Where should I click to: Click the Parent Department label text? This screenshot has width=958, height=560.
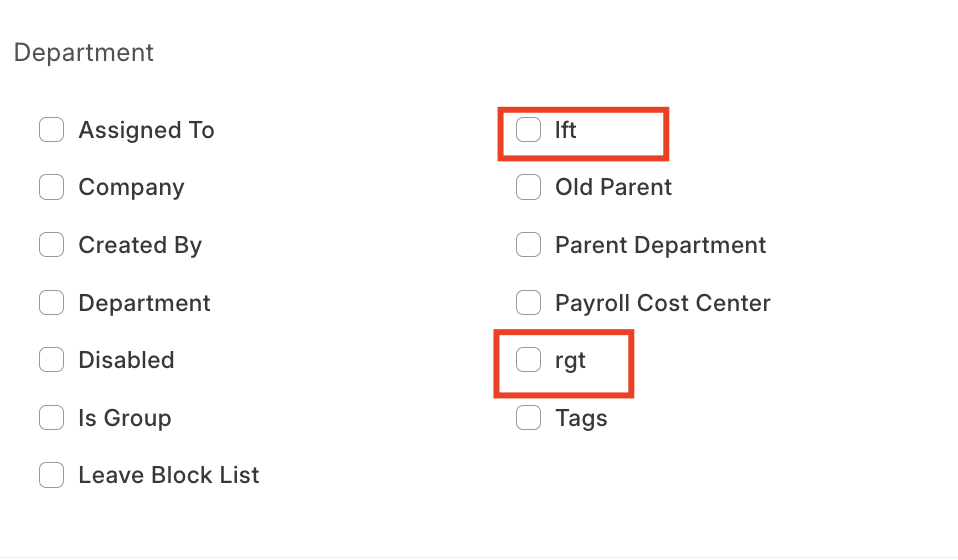click(x=660, y=245)
